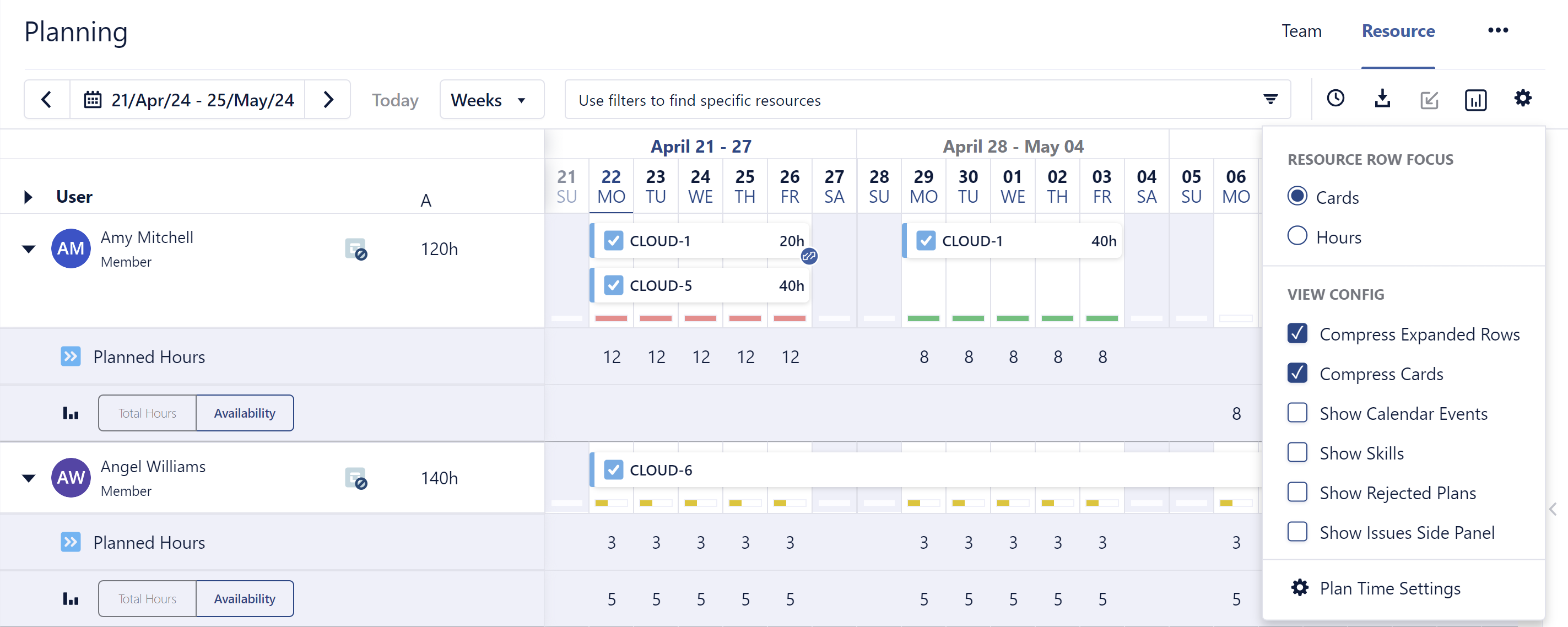This screenshot has height=627, width=1568.
Task: Collapse Amy Mitchell's resource row
Action: tap(29, 248)
